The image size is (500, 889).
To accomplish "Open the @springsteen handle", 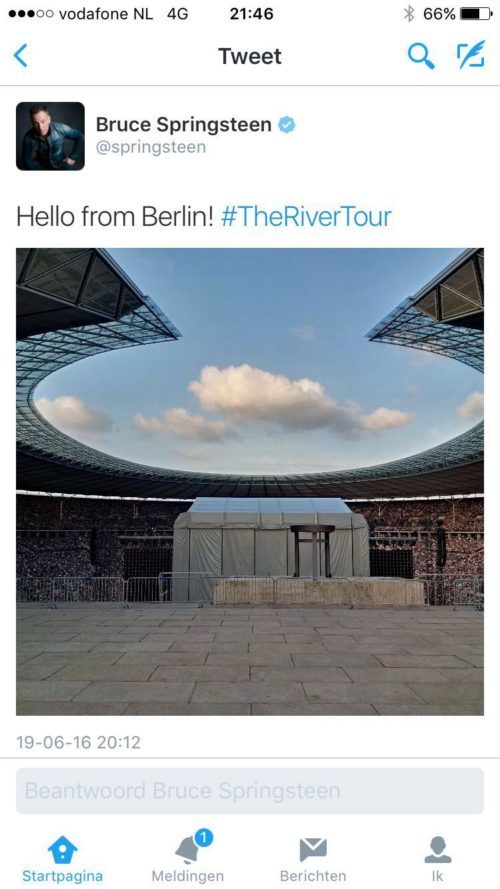I will pyautogui.click(x=151, y=148).
